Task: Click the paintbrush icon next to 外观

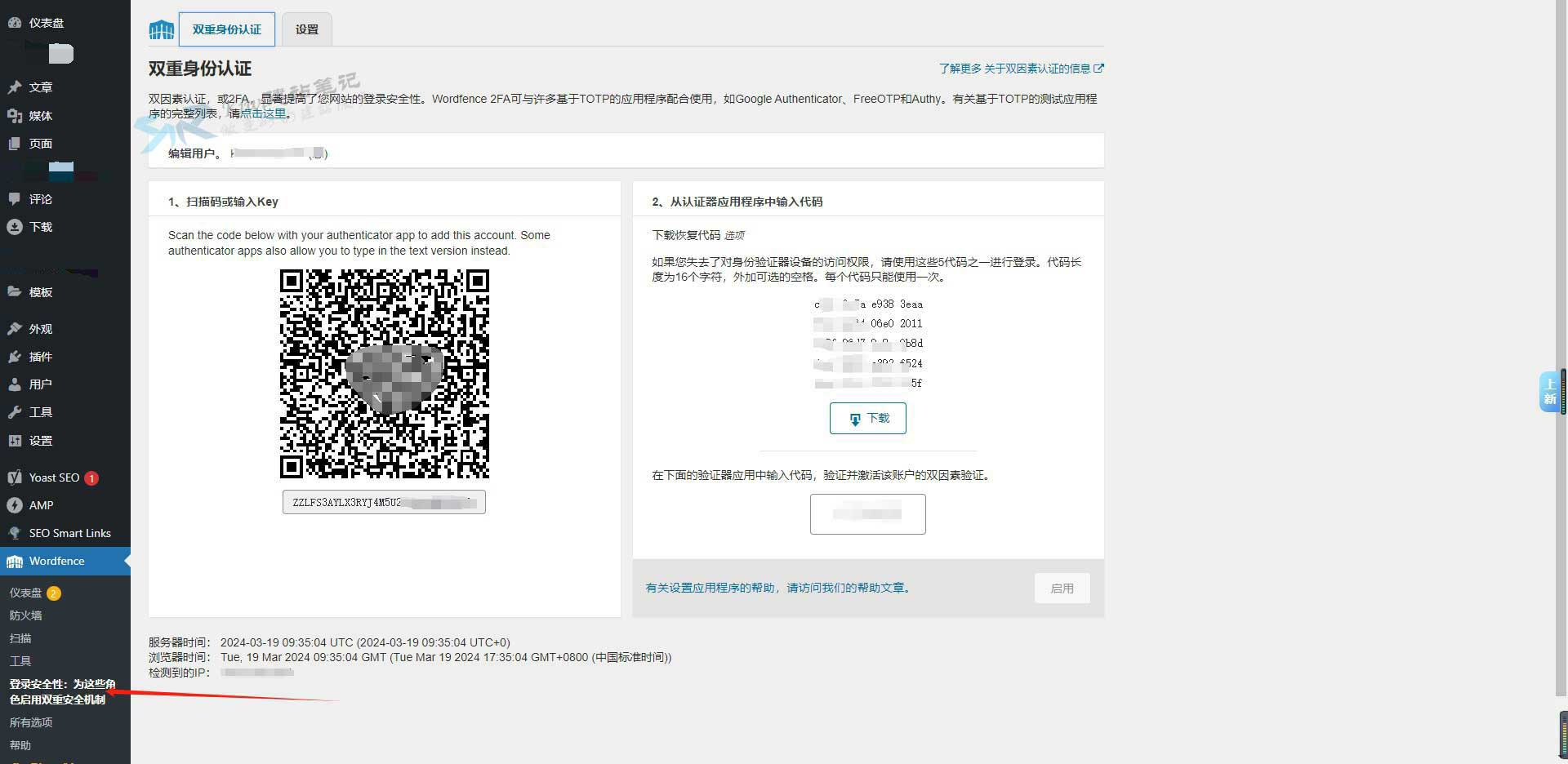Action: (15, 329)
